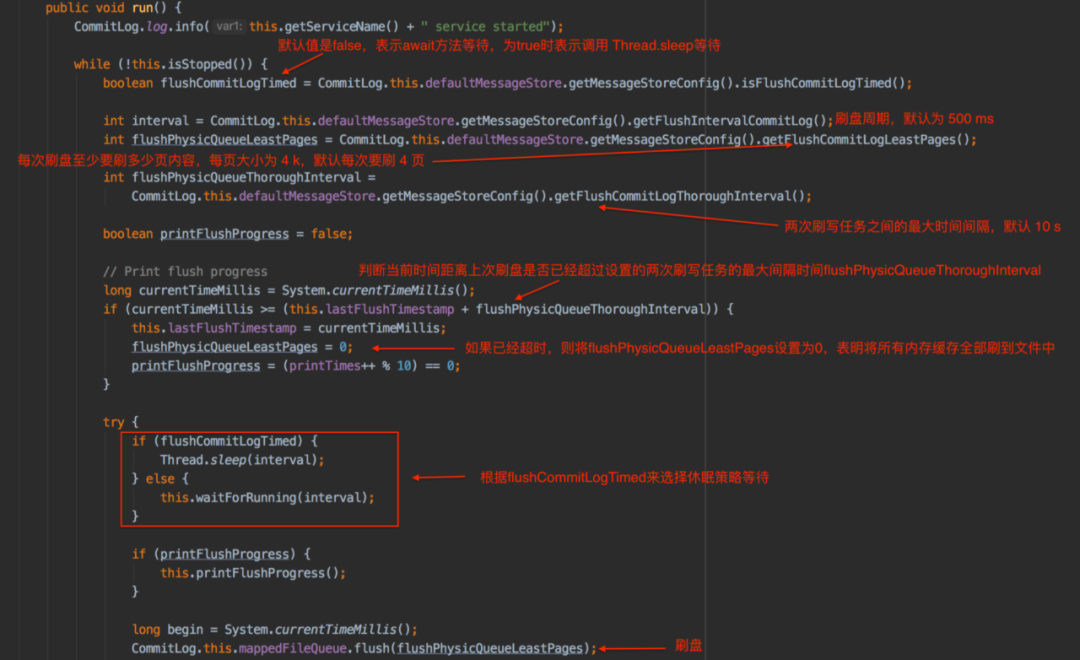Image resolution: width=1080 pixels, height=660 pixels.
Task: Click printFlushProgress in the if (printFlushProgress) condition
Action: (x=225, y=554)
